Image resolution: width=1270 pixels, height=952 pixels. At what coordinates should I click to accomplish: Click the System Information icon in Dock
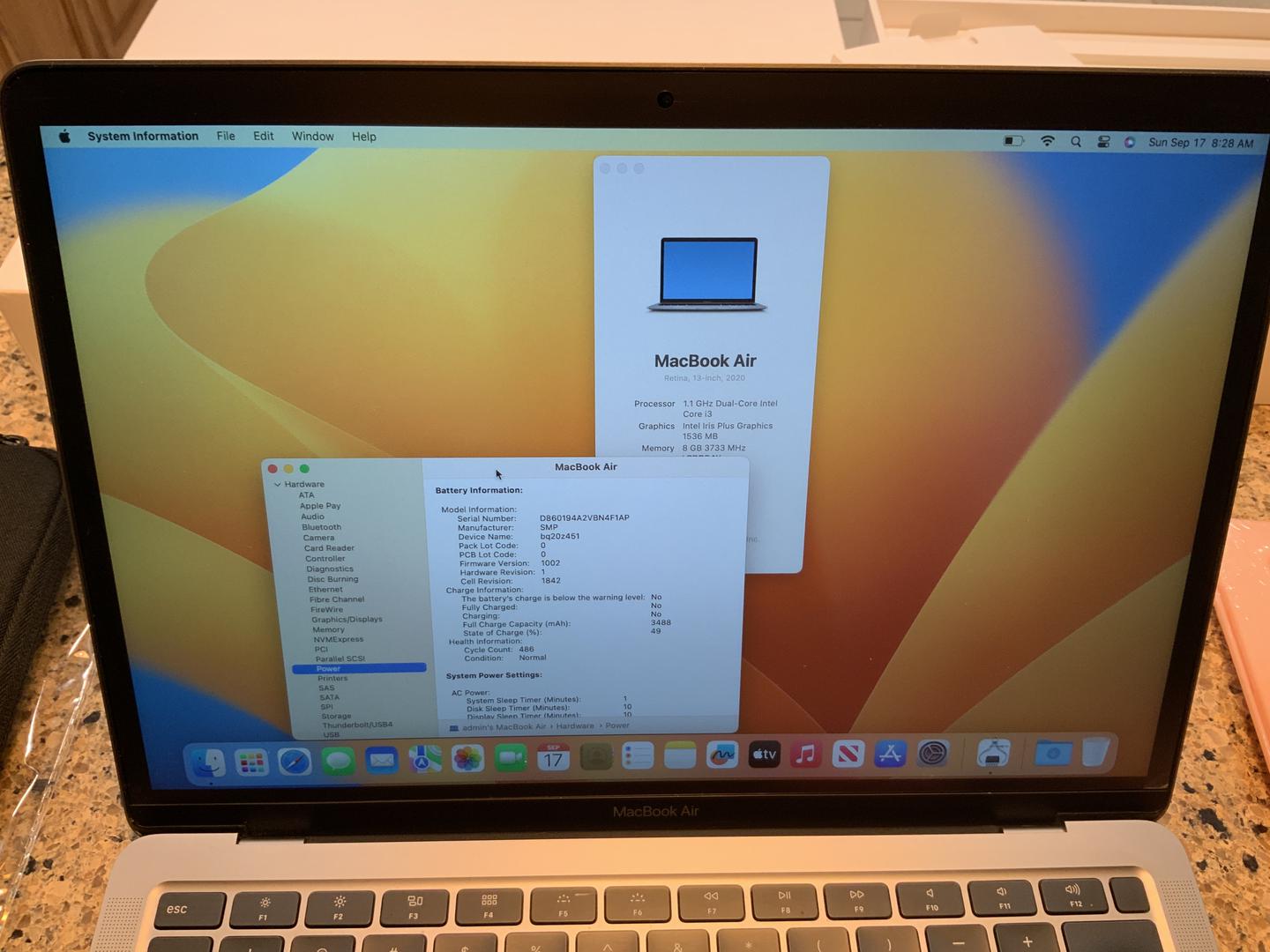tap(993, 754)
